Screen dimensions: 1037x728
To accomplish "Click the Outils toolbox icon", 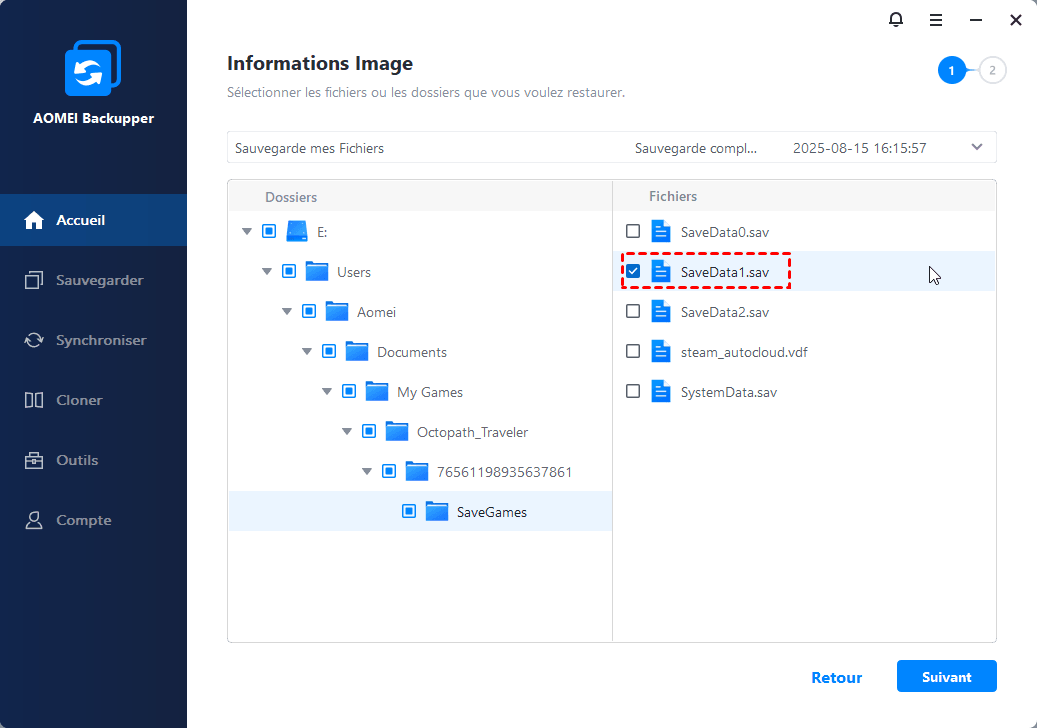I will 34,460.
